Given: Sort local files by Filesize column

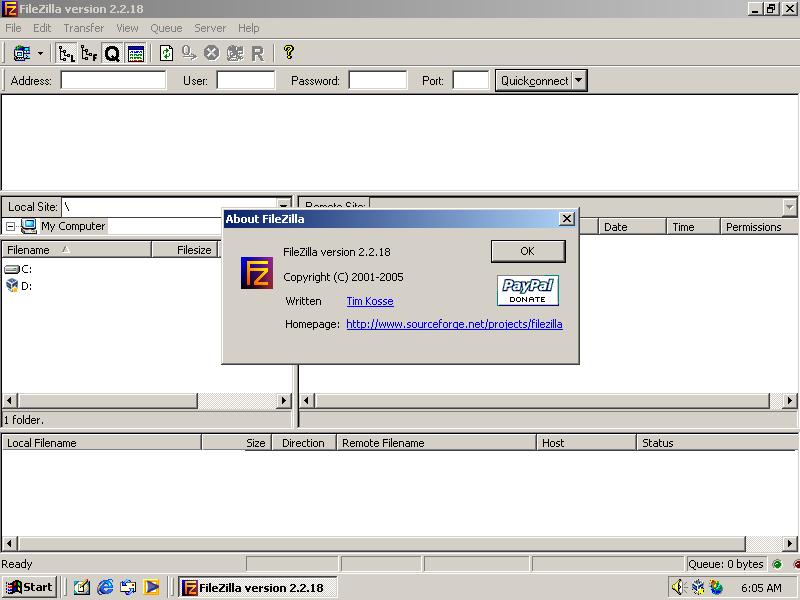Looking at the screenshot, I should (185, 250).
